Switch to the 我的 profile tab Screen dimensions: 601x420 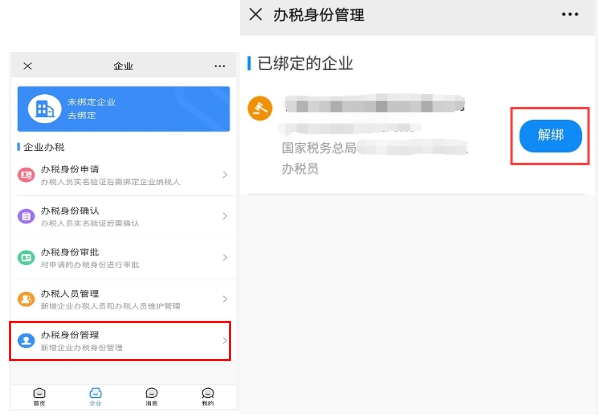[x=208, y=397]
